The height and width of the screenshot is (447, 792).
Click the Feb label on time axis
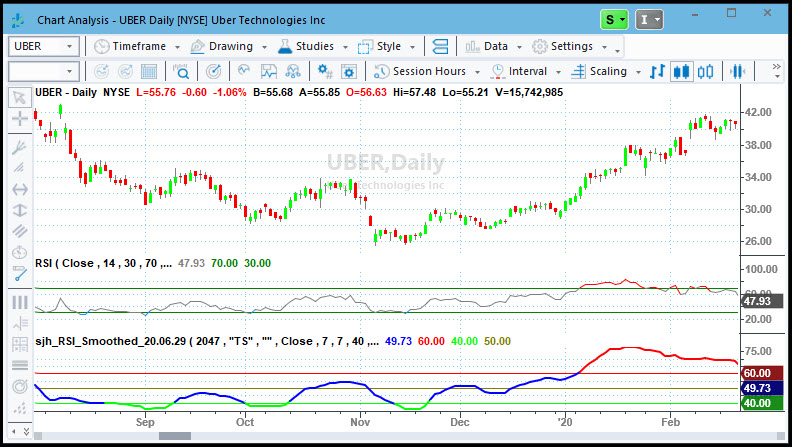pyautogui.click(x=670, y=422)
